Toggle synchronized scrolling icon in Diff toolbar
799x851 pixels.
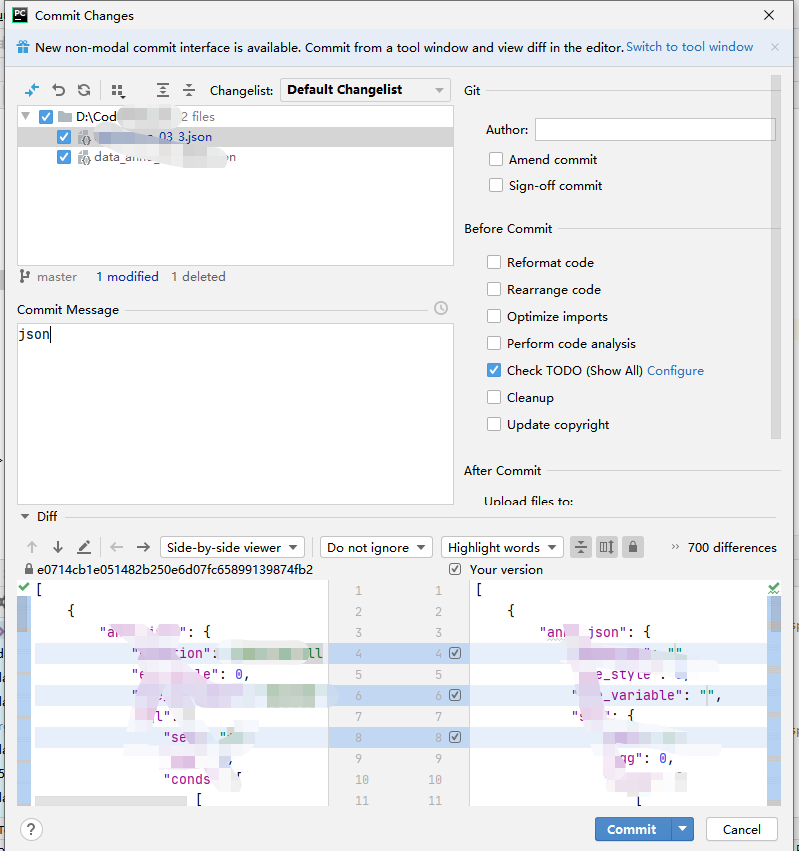608,547
